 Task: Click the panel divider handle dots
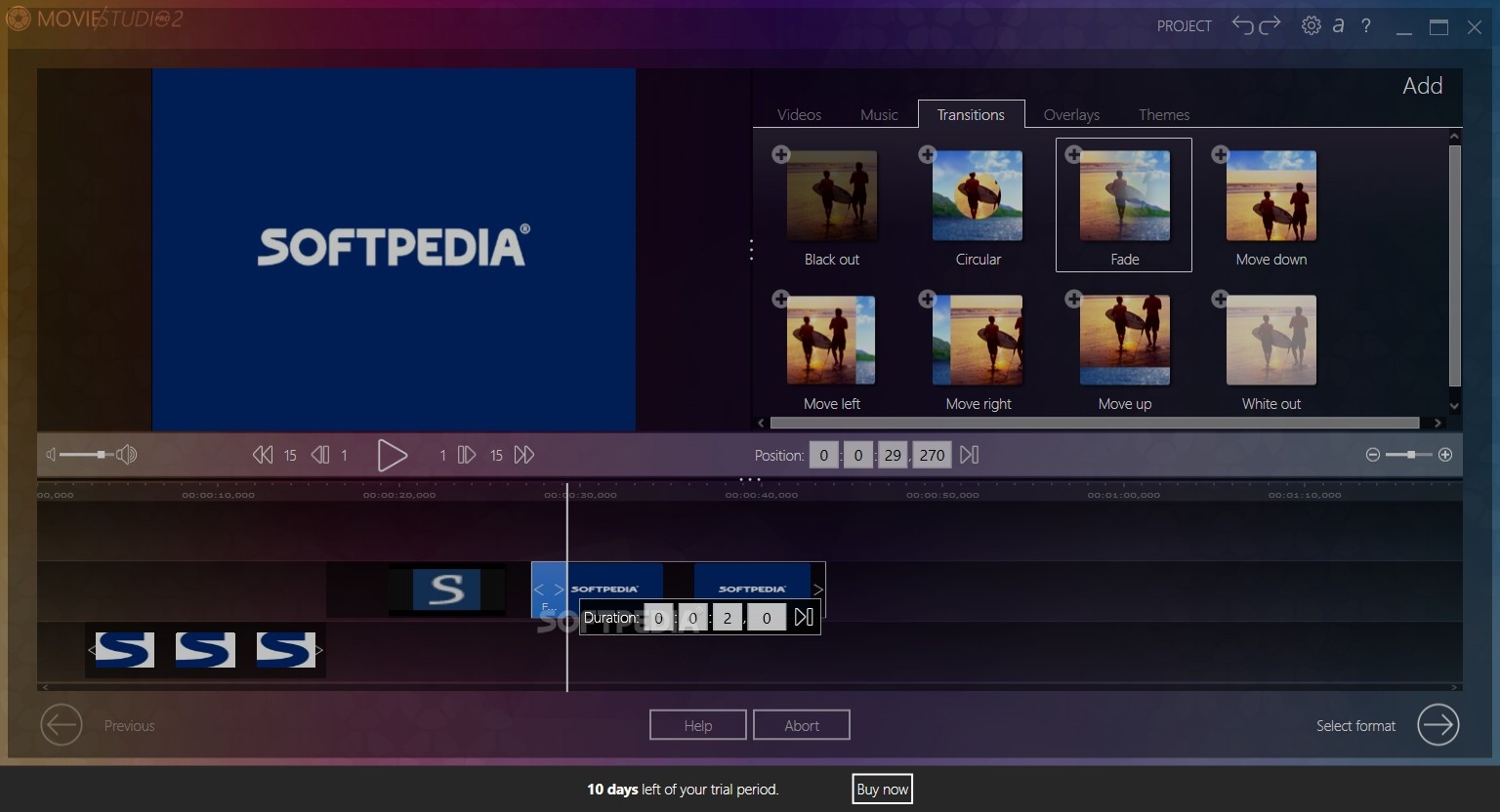[751, 250]
